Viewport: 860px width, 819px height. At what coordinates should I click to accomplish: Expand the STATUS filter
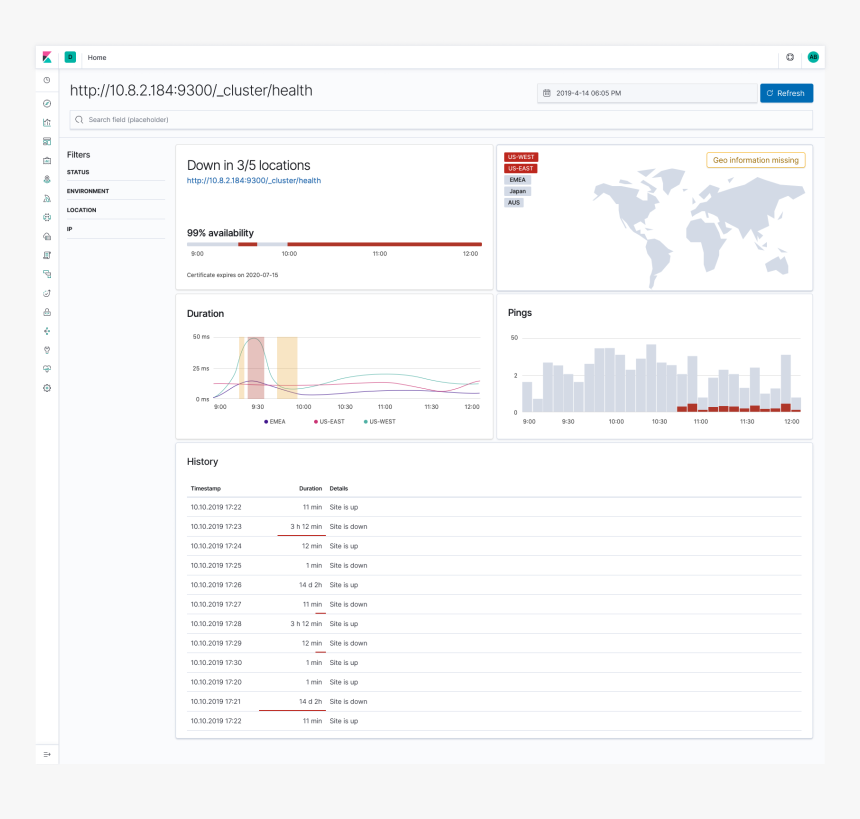click(116, 172)
